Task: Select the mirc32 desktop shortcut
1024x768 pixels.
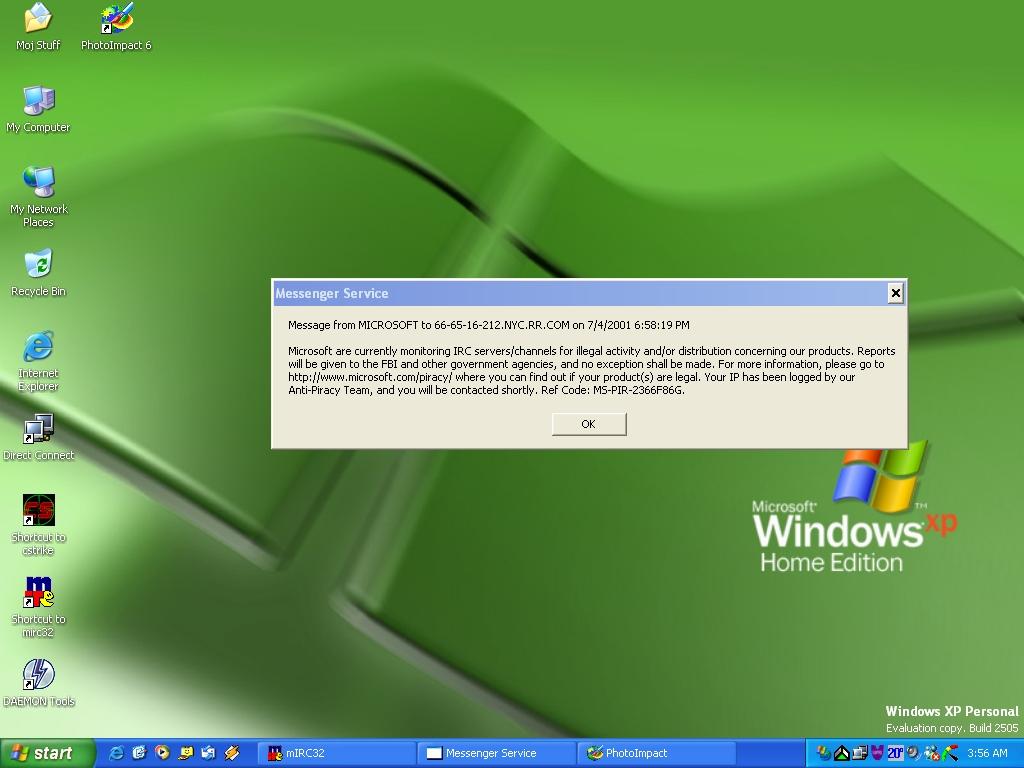Action: point(38,593)
